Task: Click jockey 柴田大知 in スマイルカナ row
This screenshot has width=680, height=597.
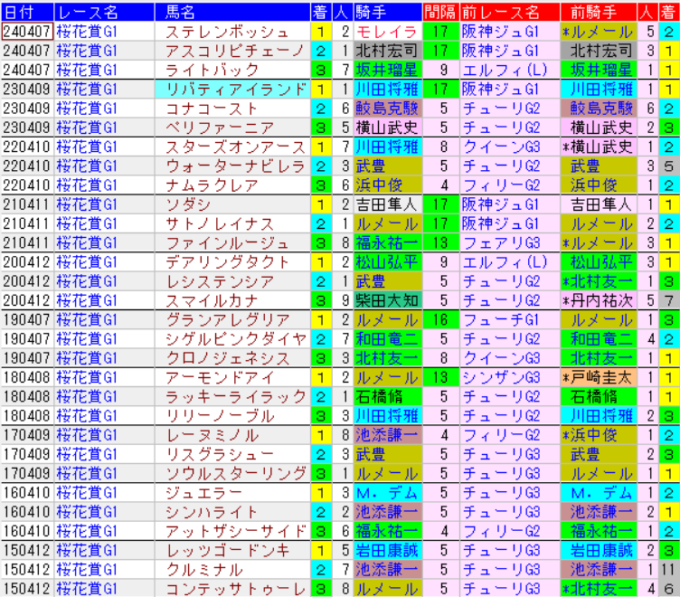Action: click(x=386, y=300)
